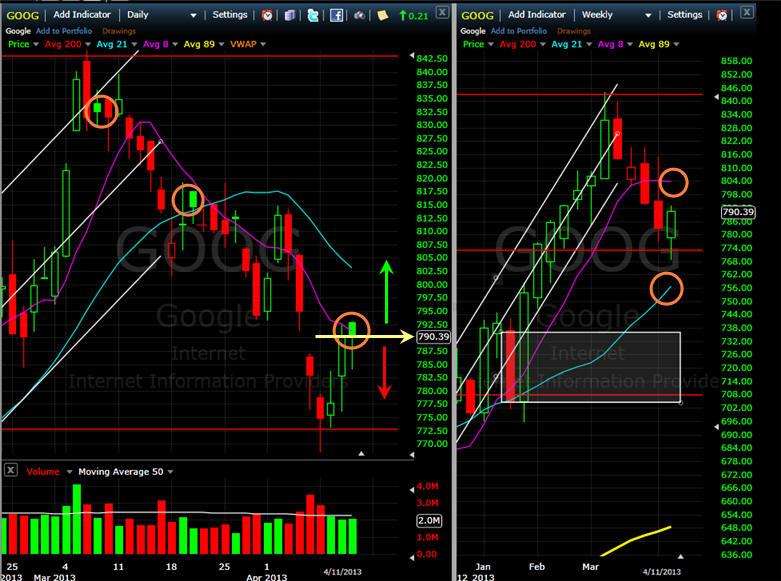Close the Volume panel with its X button

point(11,470)
